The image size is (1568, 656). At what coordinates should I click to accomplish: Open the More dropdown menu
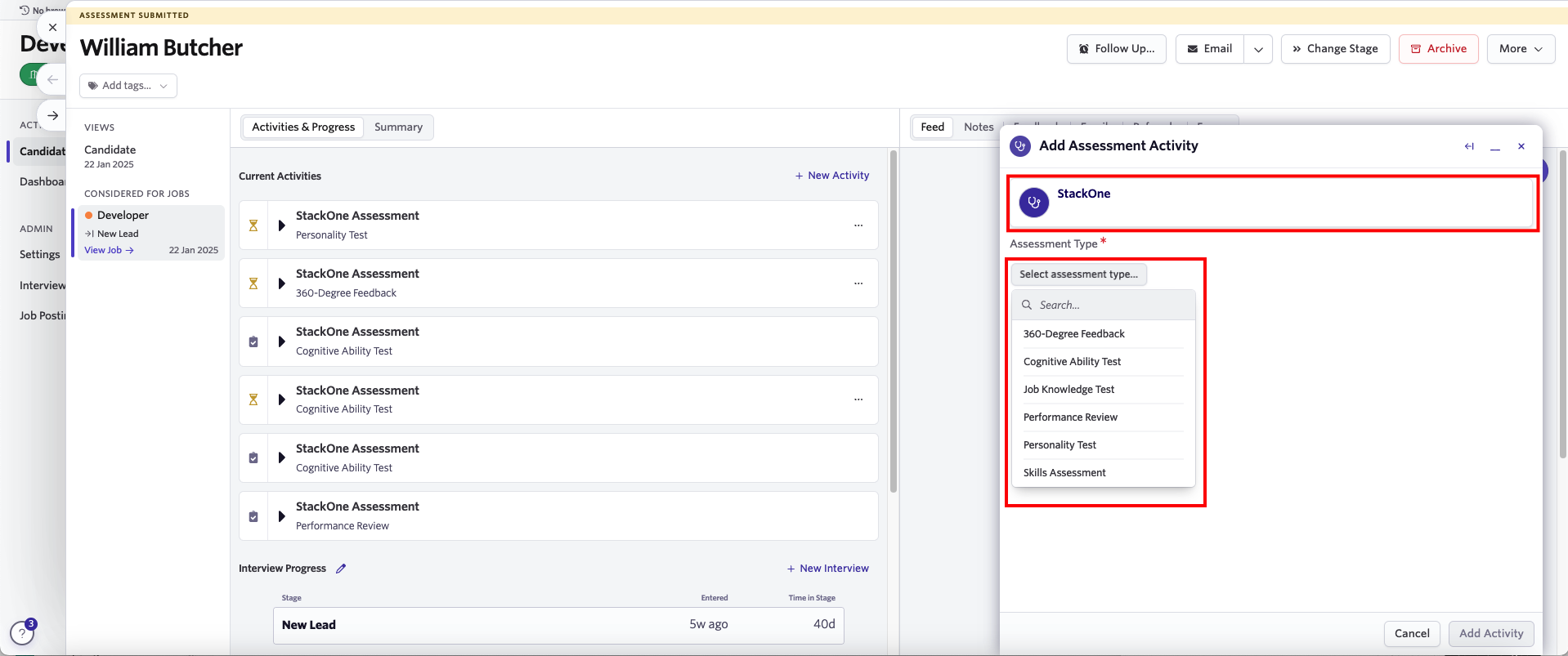click(1521, 49)
